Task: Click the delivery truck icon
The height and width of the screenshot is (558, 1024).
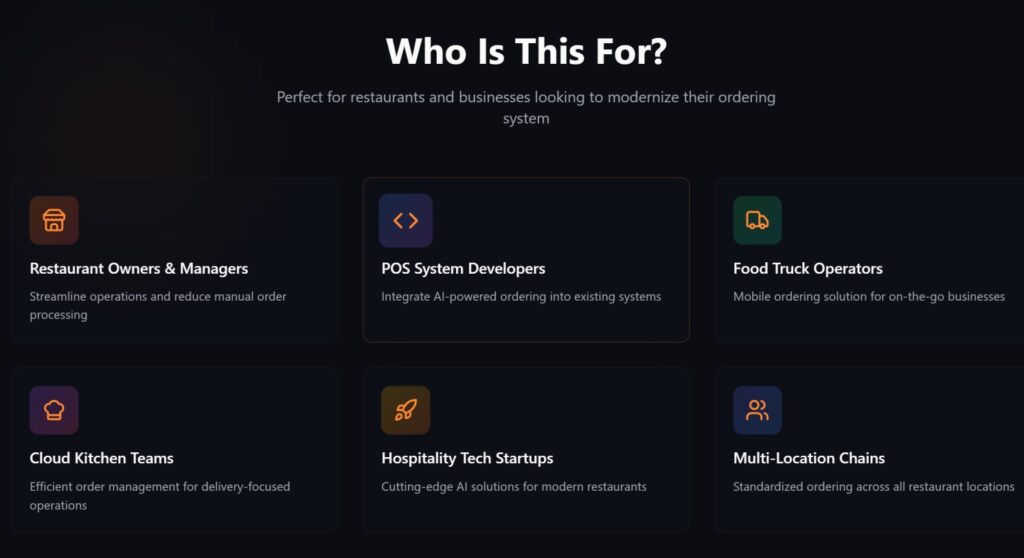Action: [x=757, y=220]
